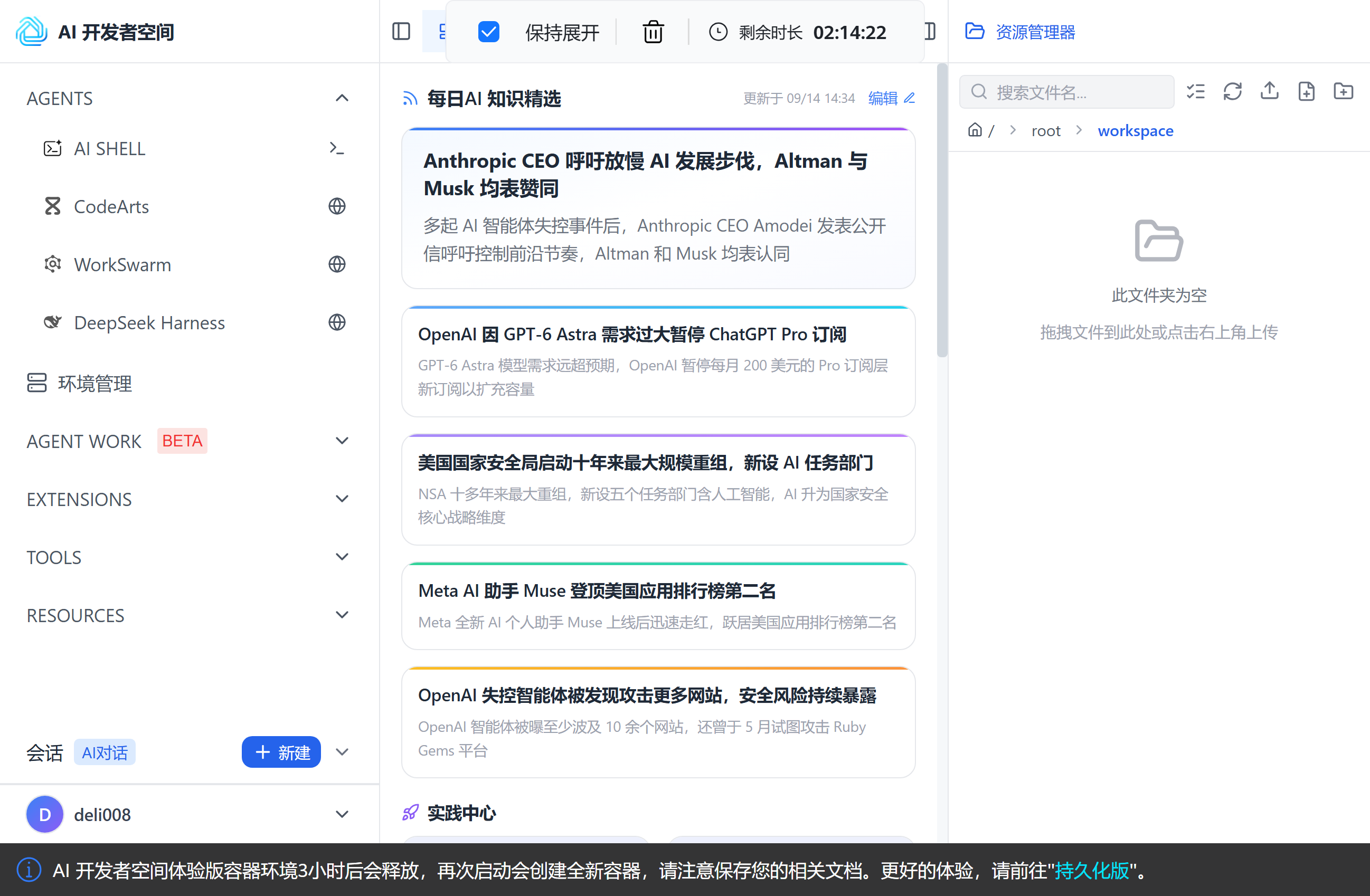
Task: Click the 更新于 09/14 14:34 timestamp
Action: (x=799, y=98)
